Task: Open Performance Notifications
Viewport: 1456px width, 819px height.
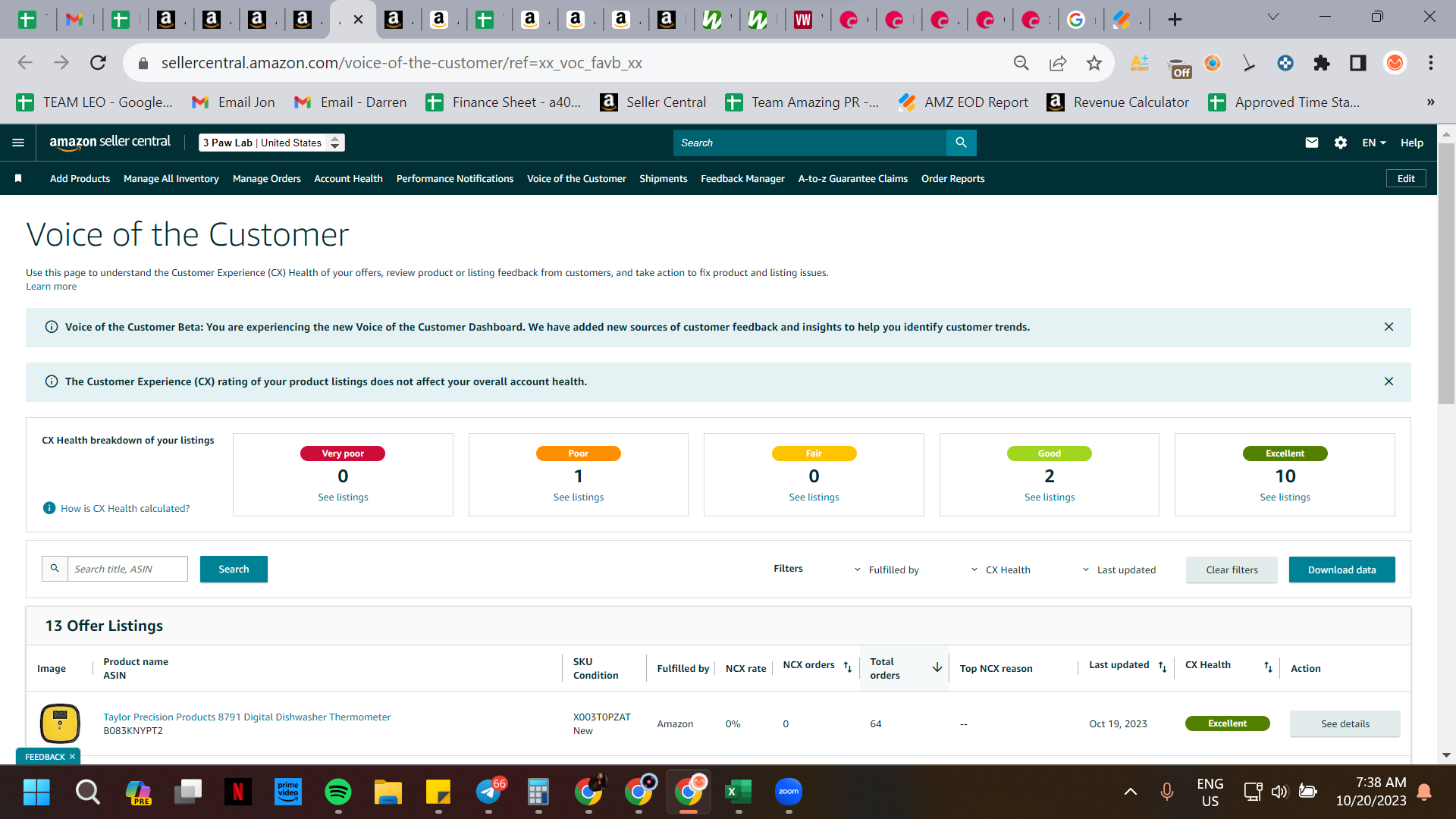Action: click(x=455, y=178)
